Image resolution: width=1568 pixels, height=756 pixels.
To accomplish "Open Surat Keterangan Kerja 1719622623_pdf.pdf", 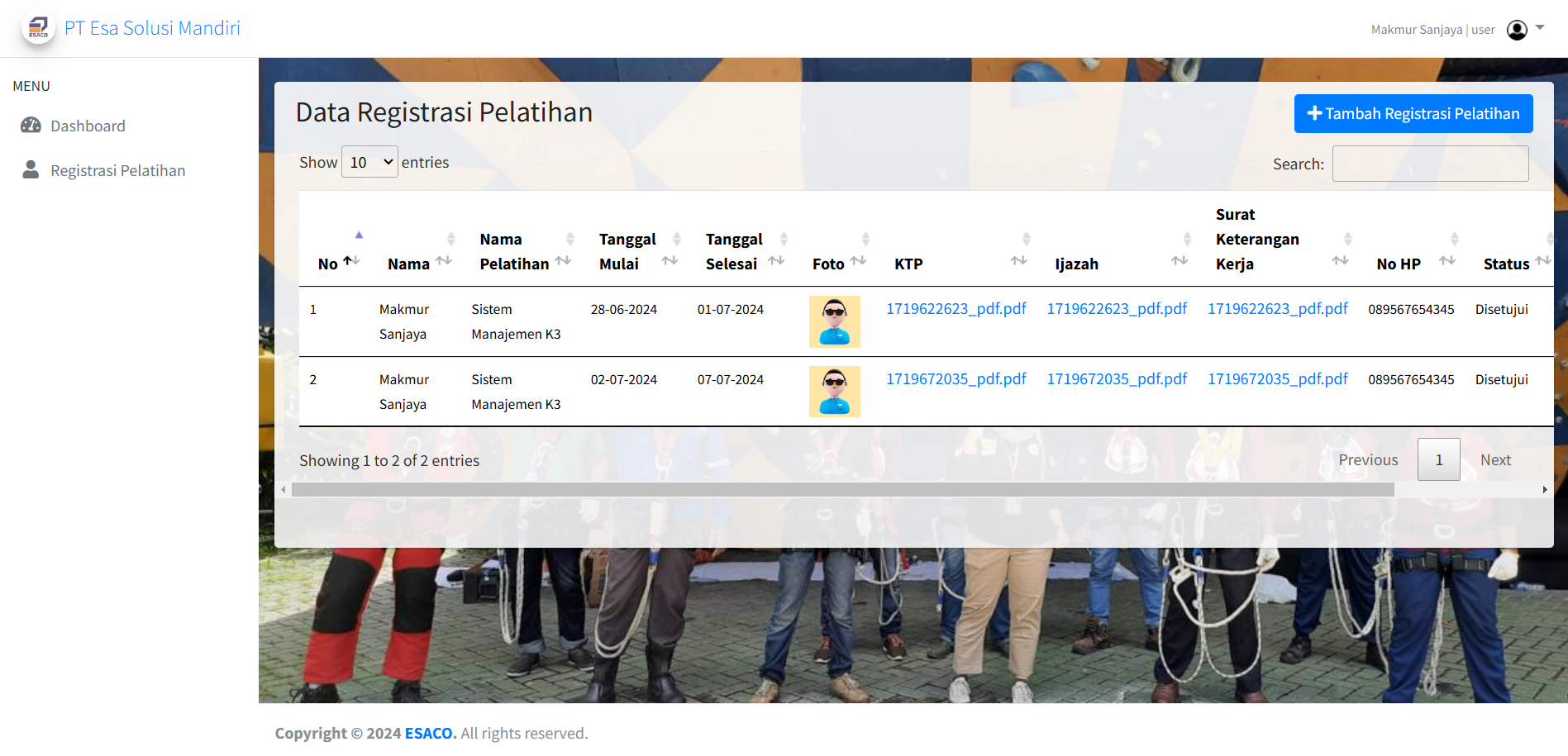I will point(1277,308).
